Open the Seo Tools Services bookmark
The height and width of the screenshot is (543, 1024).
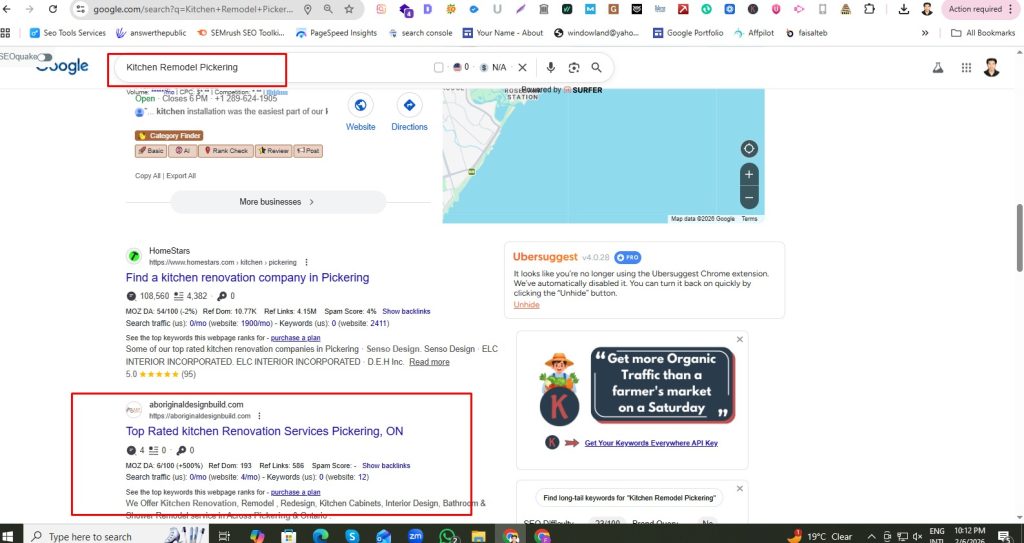point(68,33)
